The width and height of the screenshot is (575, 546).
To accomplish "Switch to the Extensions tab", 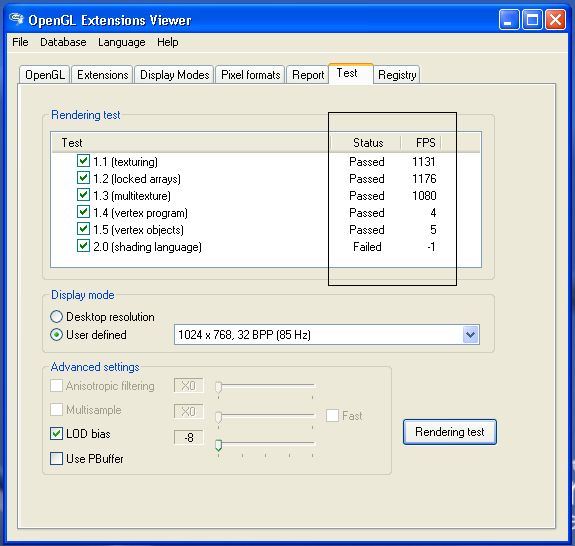I will [x=102, y=75].
